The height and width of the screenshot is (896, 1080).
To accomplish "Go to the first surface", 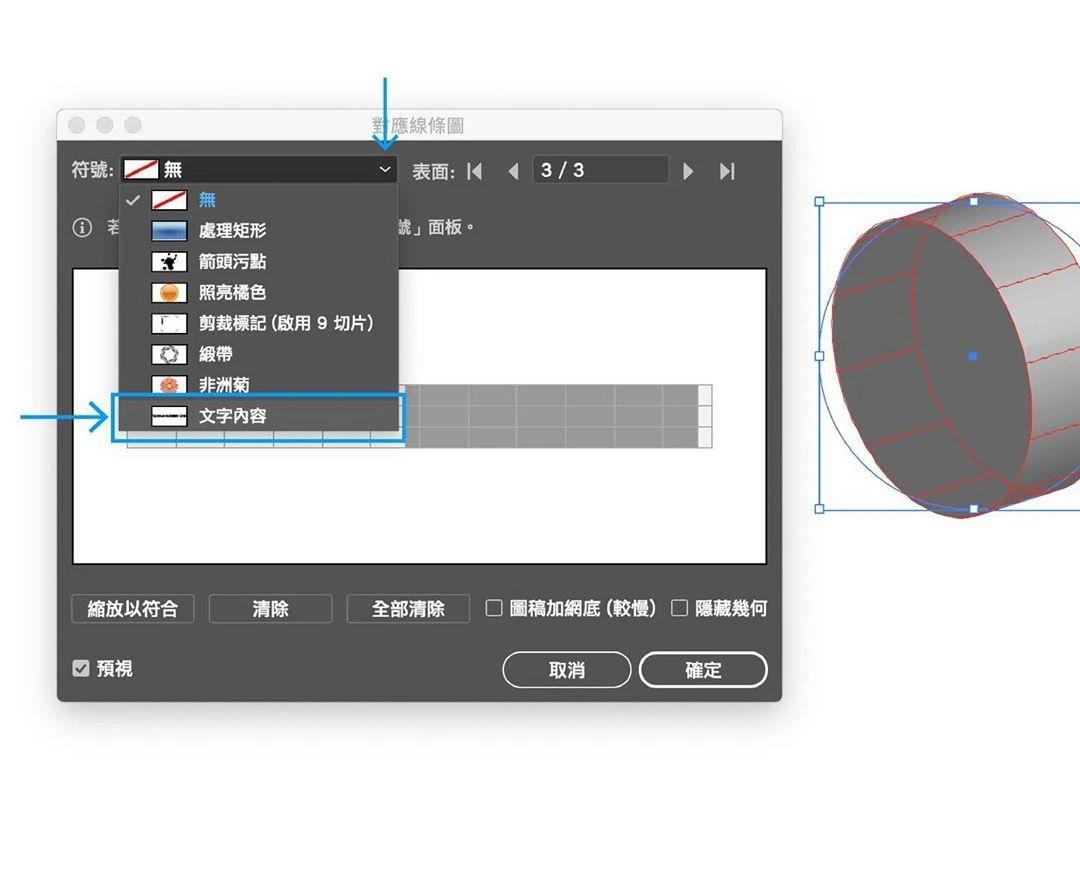I will point(475,171).
